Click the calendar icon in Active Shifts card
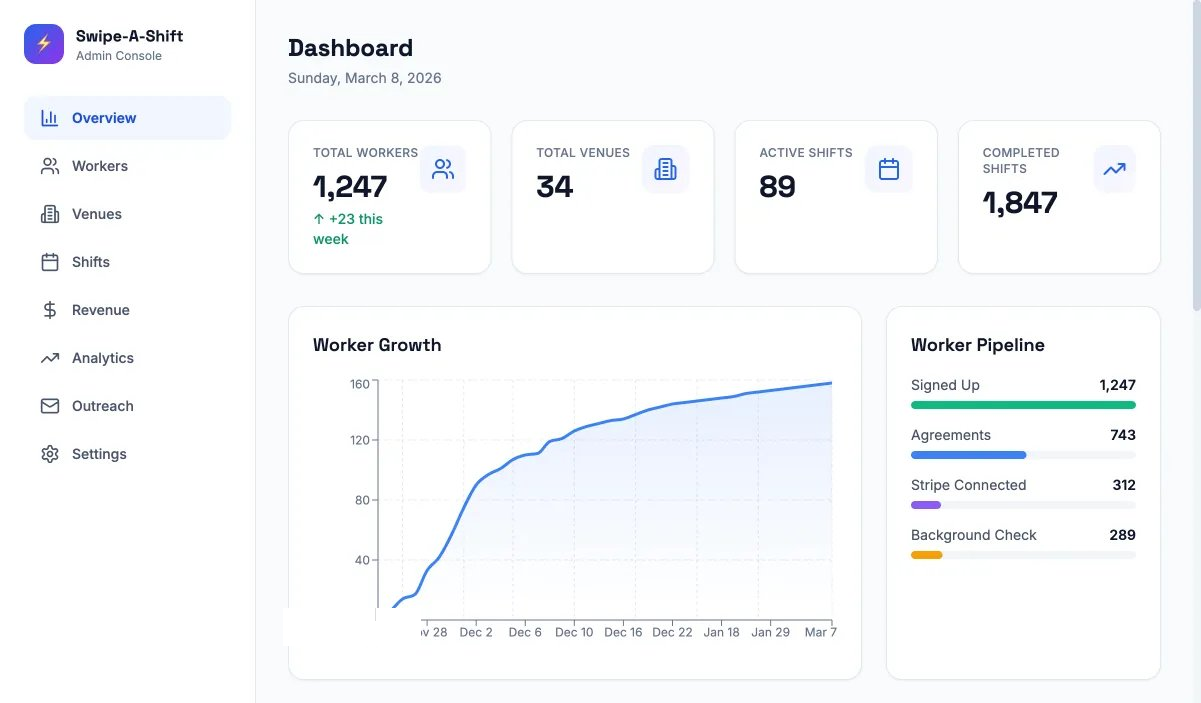The image size is (1201, 703). click(x=888, y=169)
